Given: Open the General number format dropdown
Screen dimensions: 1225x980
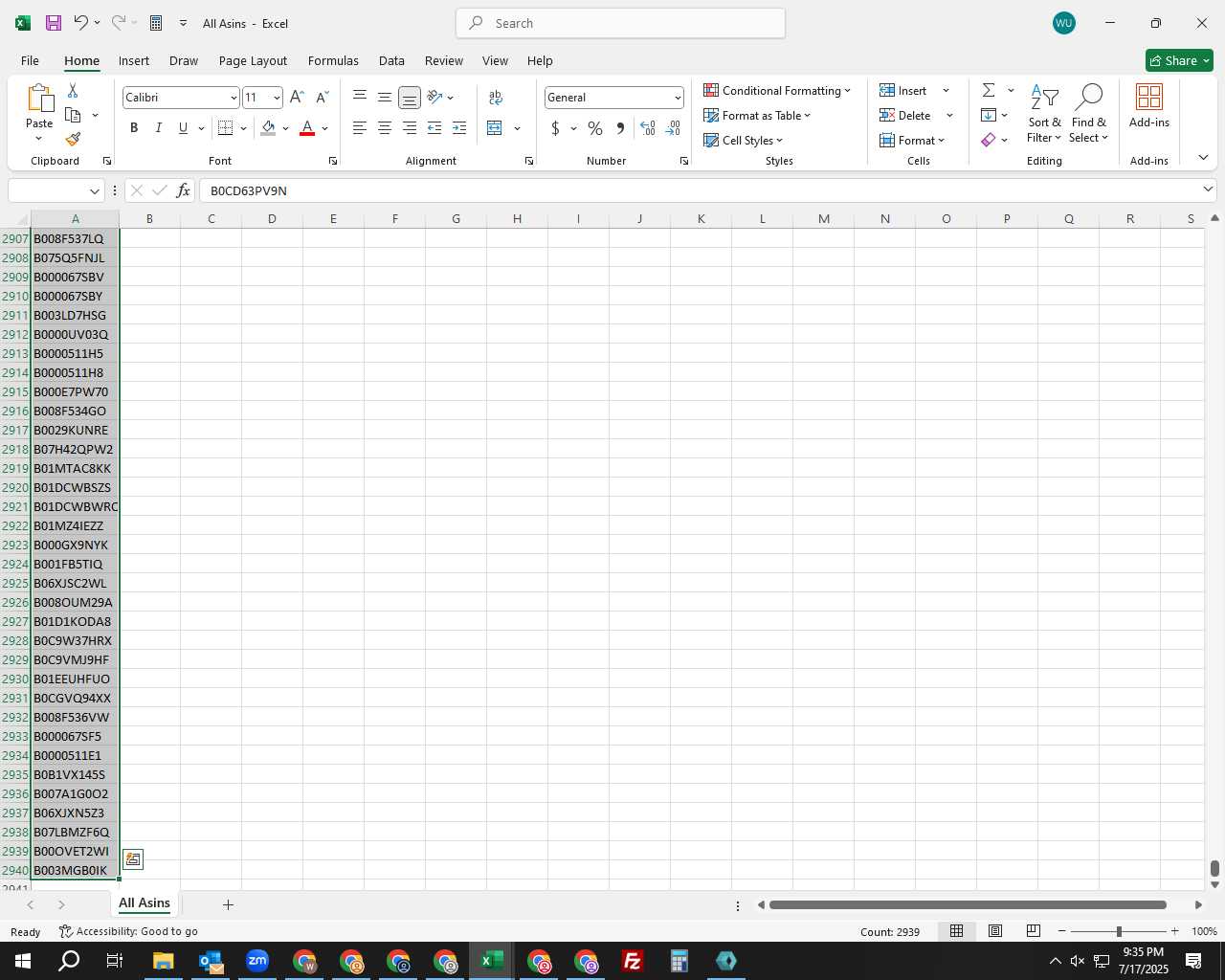Looking at the screenshot, I should click(x=678, y=98).
